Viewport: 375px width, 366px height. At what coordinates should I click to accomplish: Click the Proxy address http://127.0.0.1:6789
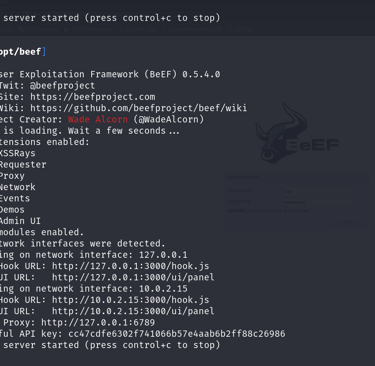[98, 323]
